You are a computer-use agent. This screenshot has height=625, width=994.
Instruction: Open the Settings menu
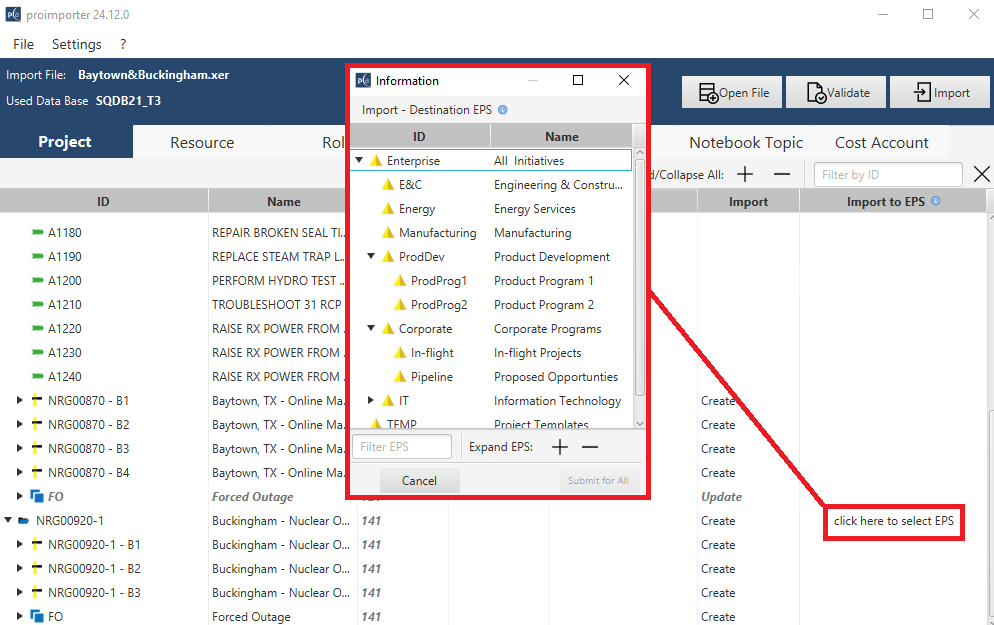pyautogui.click(x=76, y=44)
